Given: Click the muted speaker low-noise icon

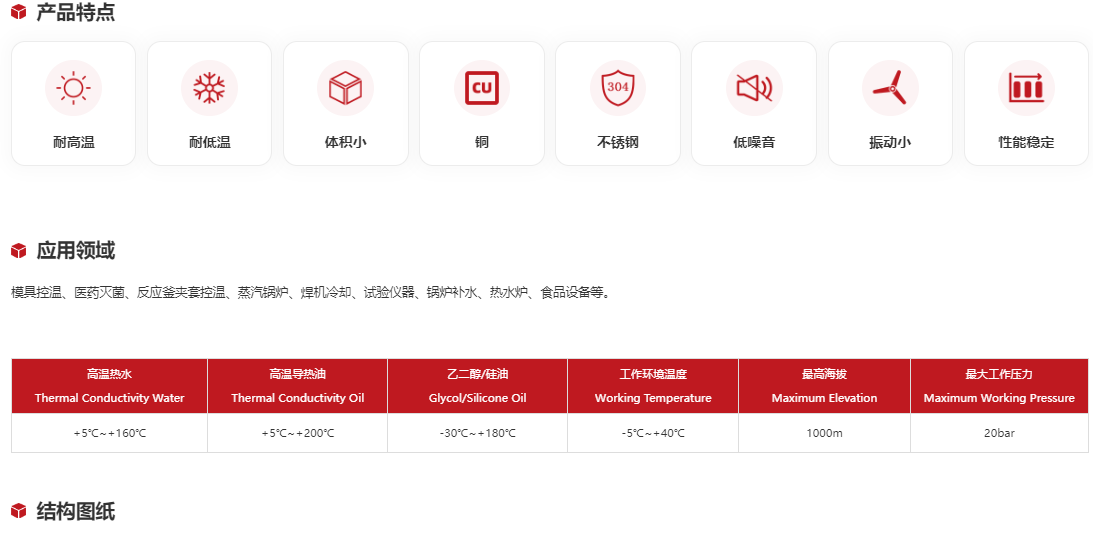Looking at the screenshot, I should pyautogui.click(x=753, y=88).
